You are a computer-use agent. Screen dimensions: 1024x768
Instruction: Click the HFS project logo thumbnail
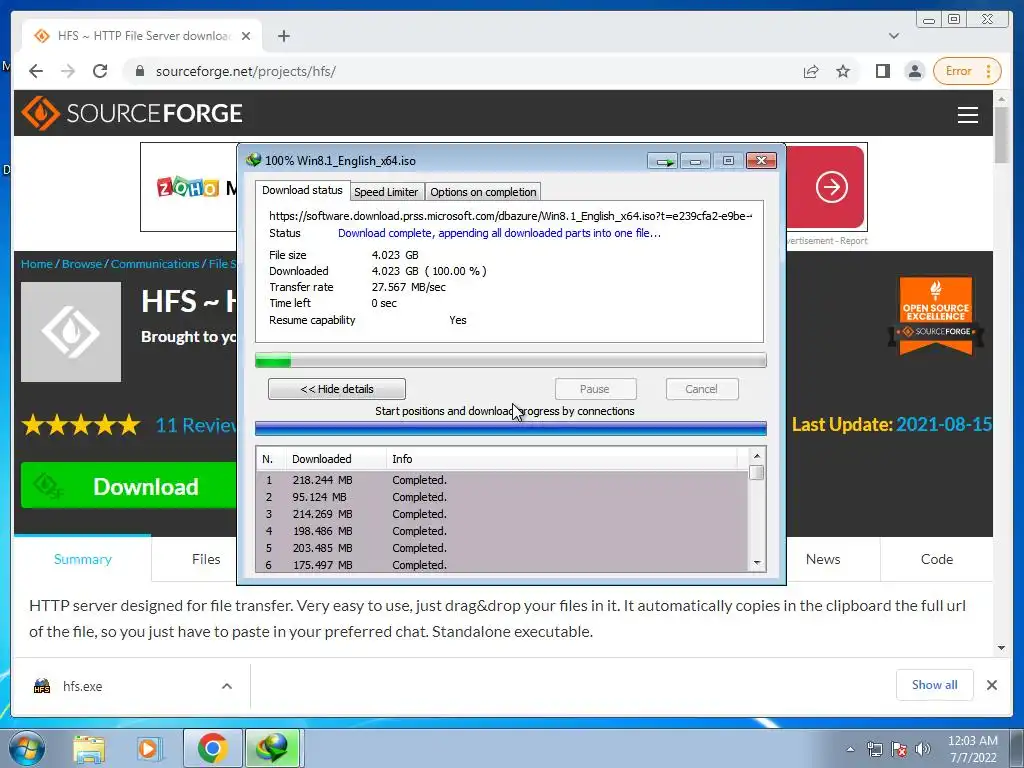click(x=71, y=332)
